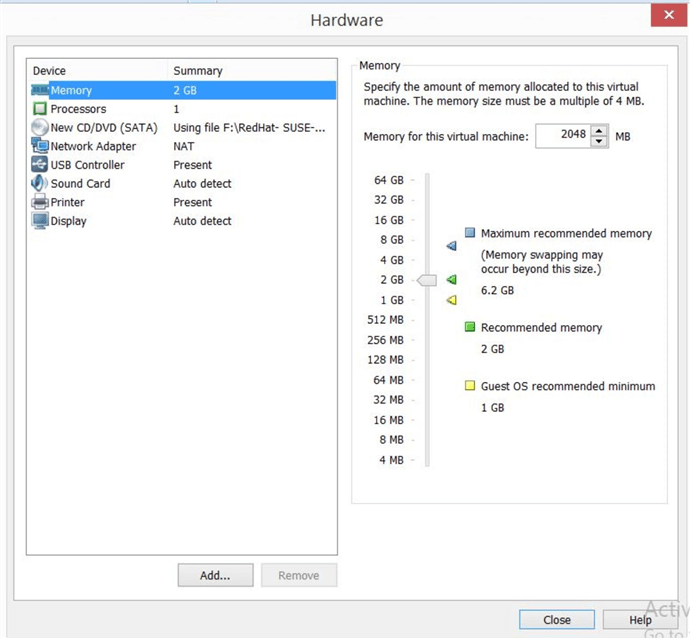
Task: Click the 512 MB label on memory scale
Action: coord(385,320)
